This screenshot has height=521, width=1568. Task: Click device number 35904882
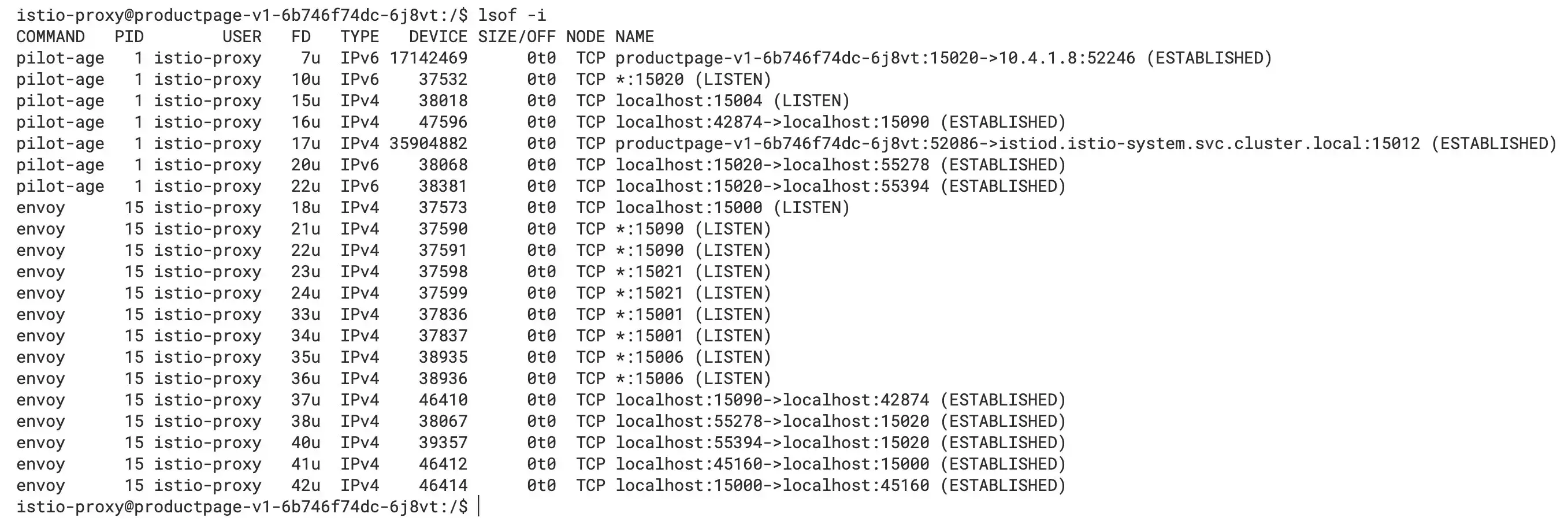(429, 144)
